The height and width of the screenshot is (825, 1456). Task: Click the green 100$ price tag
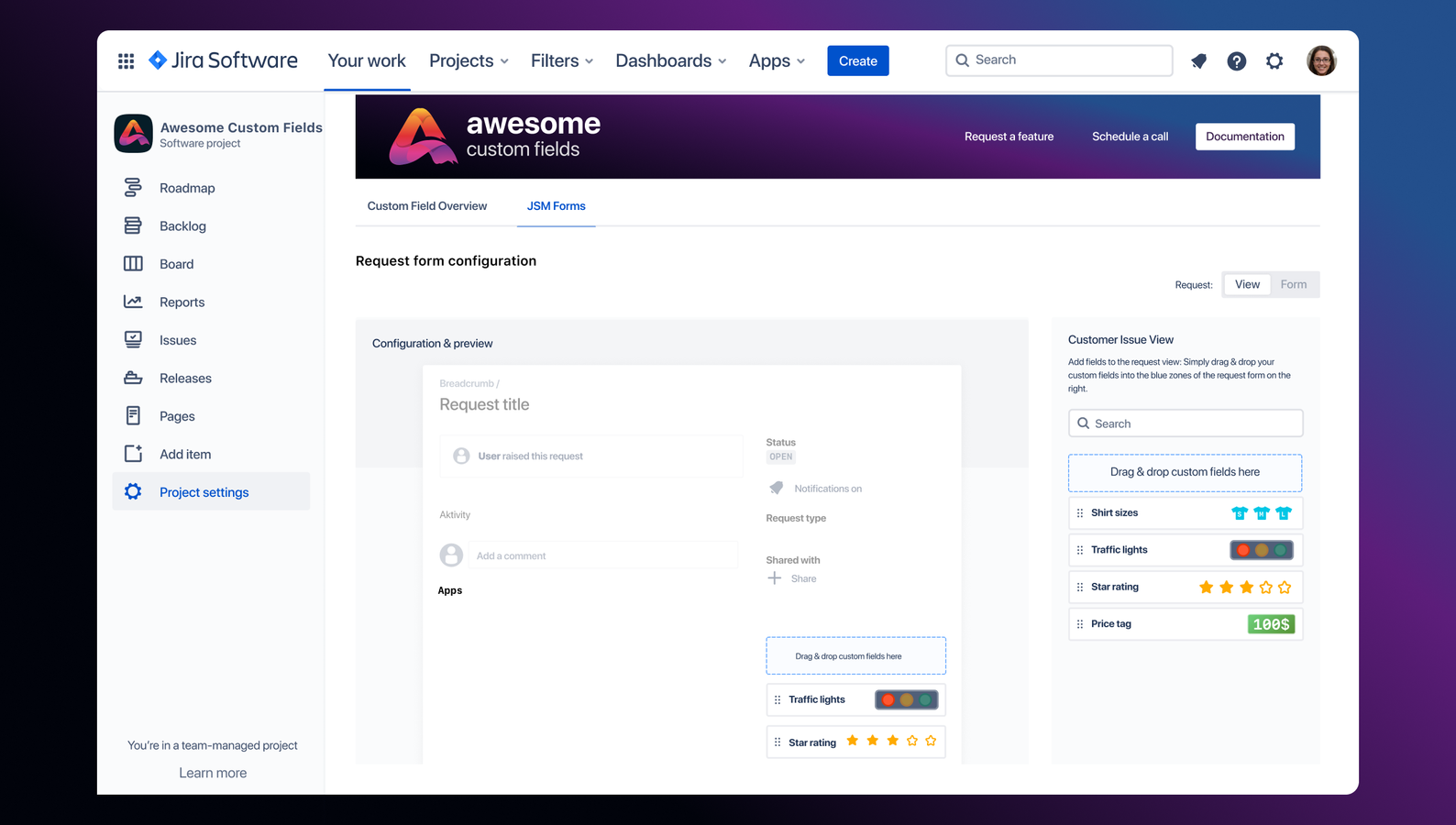coord(1271,624)
